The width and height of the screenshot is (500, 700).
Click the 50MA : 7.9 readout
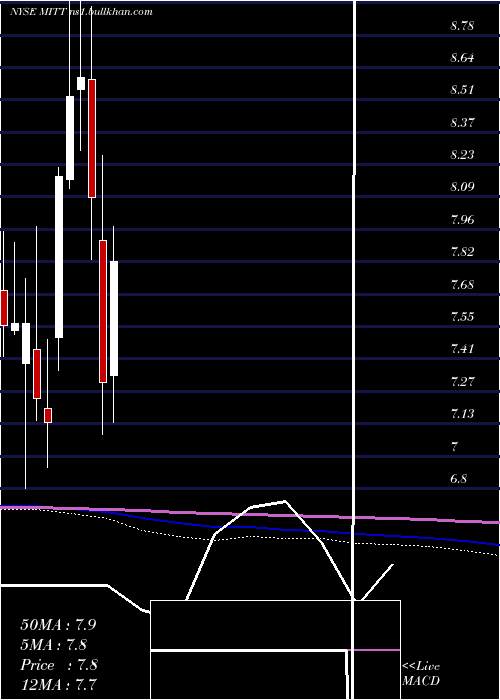[58, 624]
